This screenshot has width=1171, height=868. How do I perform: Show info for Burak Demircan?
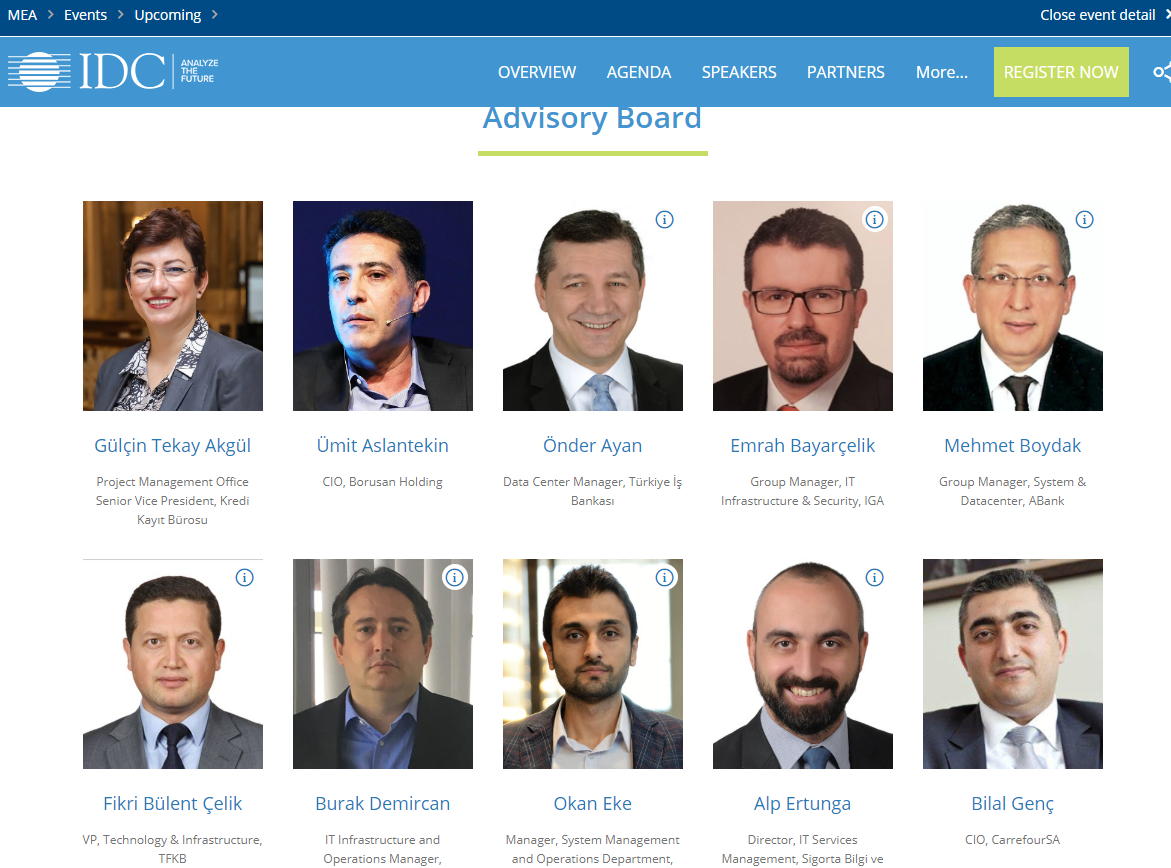454,577
